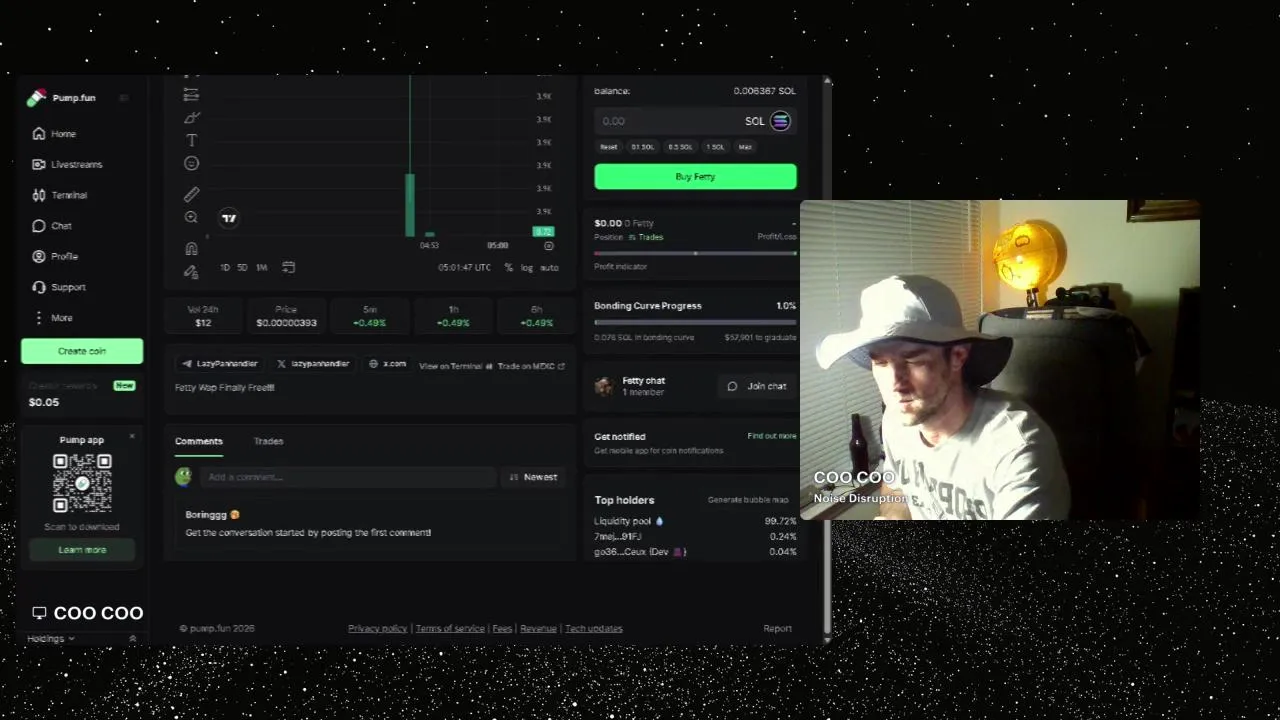
Task: Switch to the Trades tab
Action: pyautogui.click(x=268, y=441)
